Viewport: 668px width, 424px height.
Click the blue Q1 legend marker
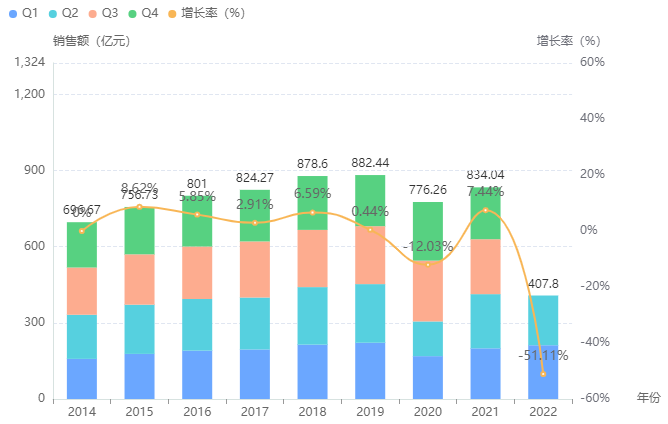(x=13, y=13)
